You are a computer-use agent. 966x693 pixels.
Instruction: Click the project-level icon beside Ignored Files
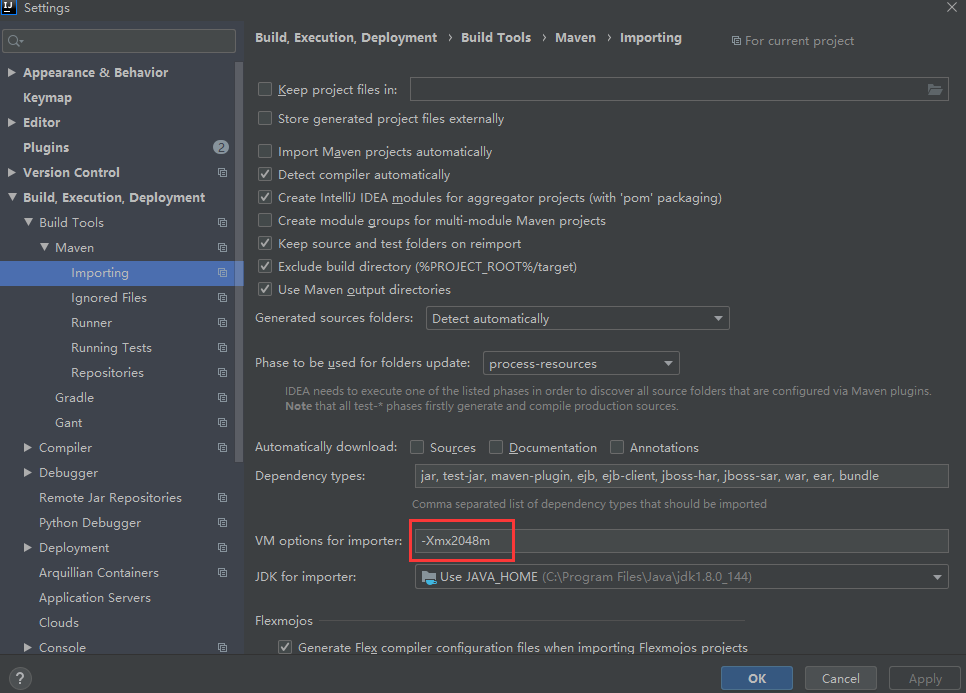click(x=222, y=298)
